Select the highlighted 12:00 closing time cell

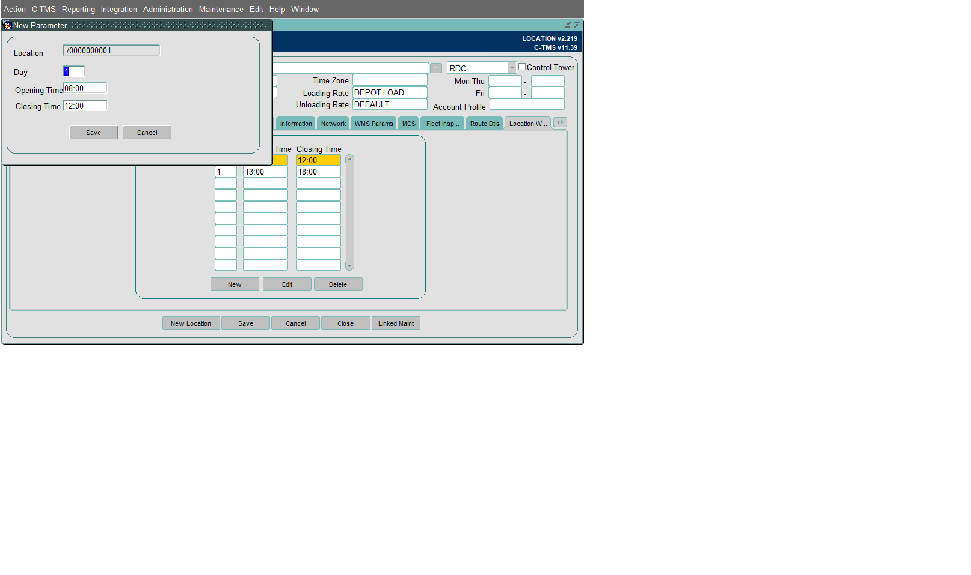coord(318,160)
